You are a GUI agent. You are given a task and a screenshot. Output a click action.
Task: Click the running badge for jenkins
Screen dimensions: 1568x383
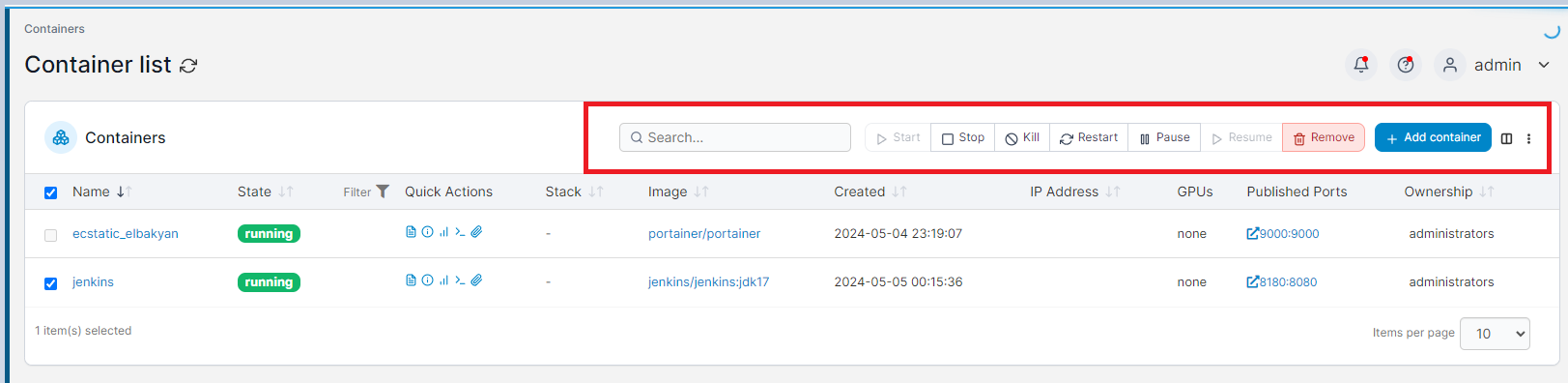tap(269, 282)
